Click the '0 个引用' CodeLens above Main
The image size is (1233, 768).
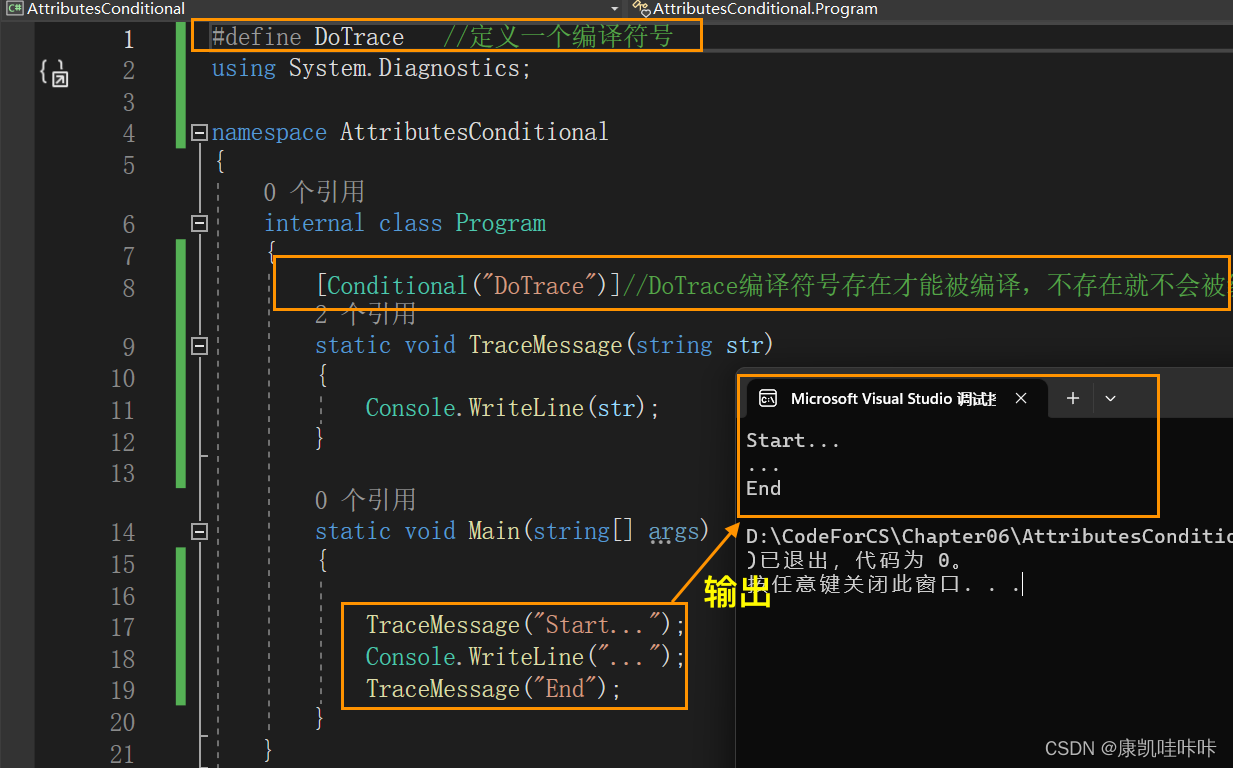pos(365,500)
